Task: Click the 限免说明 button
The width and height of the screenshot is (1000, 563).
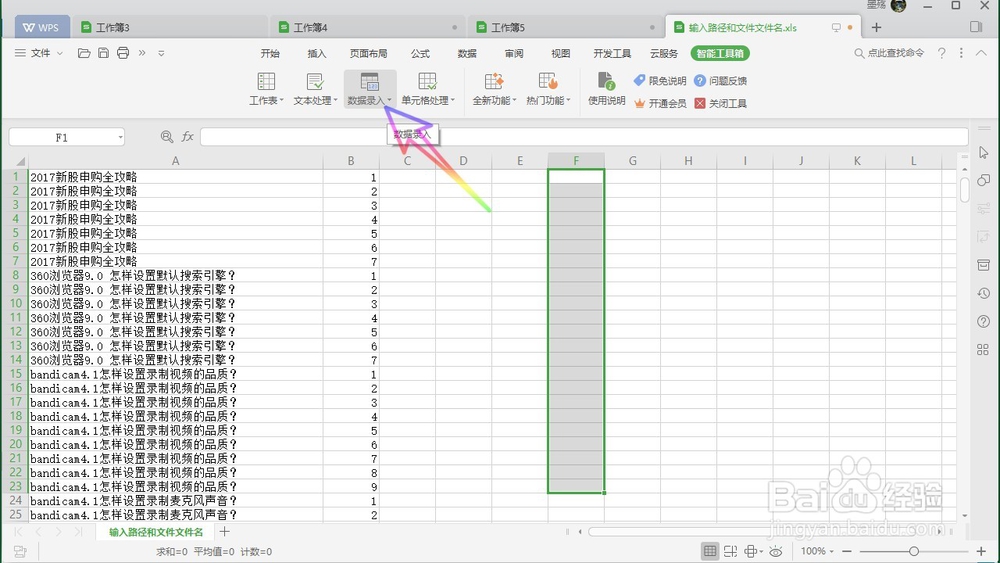Action: 659,81
